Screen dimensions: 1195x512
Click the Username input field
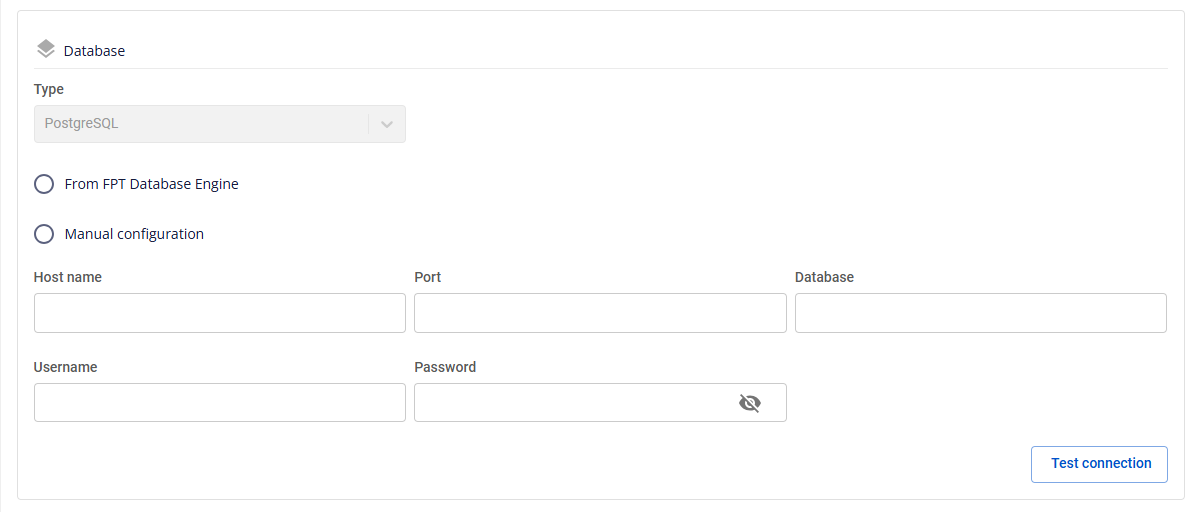[x=219, y=402]
